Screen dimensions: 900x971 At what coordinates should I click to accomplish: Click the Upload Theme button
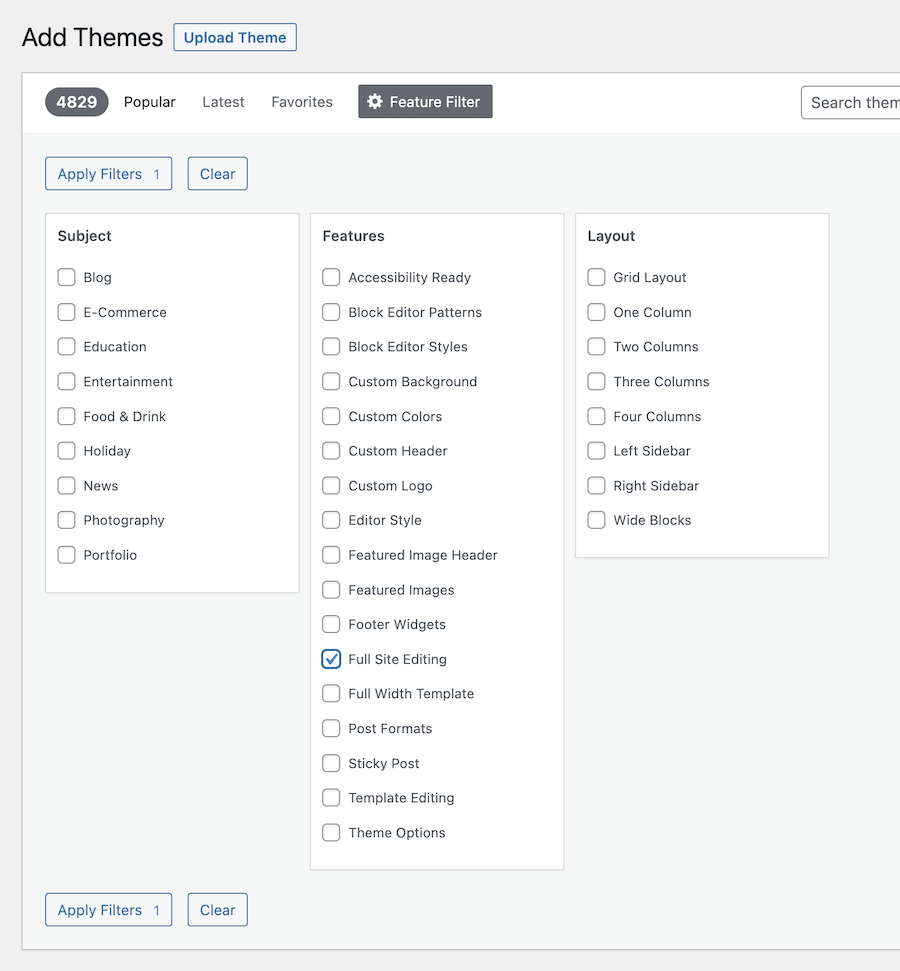click(x=235, y=37)
